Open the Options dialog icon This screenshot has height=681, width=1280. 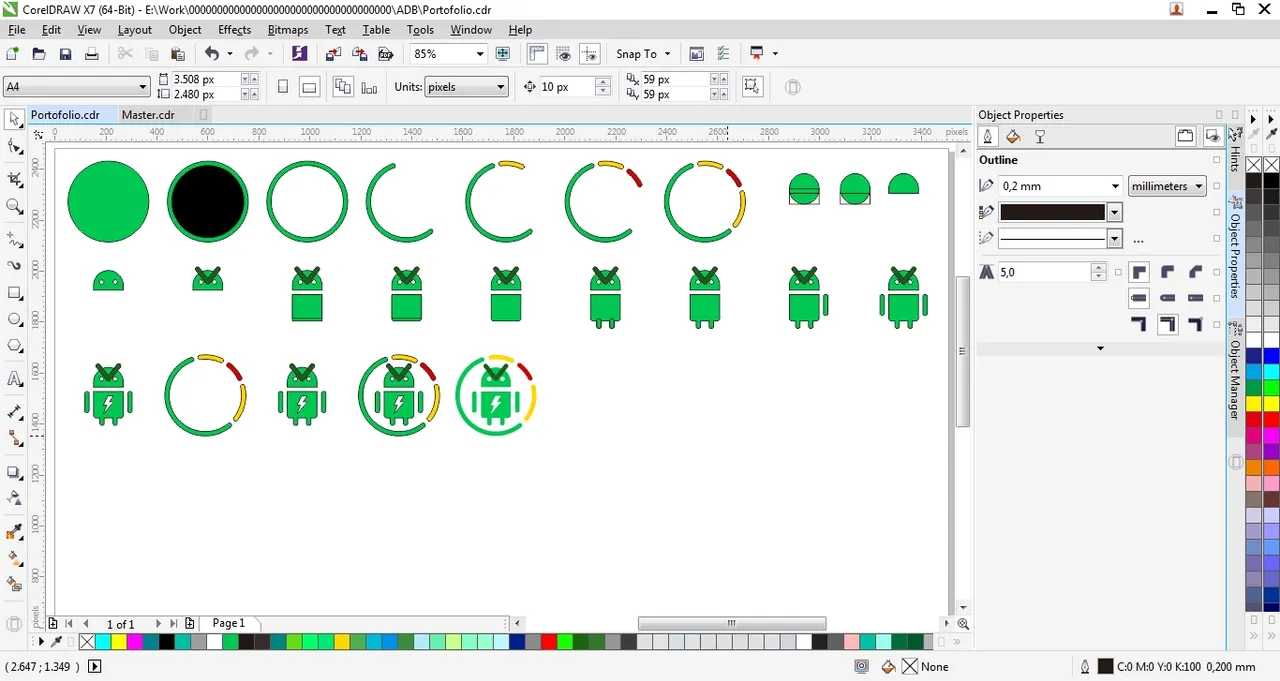723,54
